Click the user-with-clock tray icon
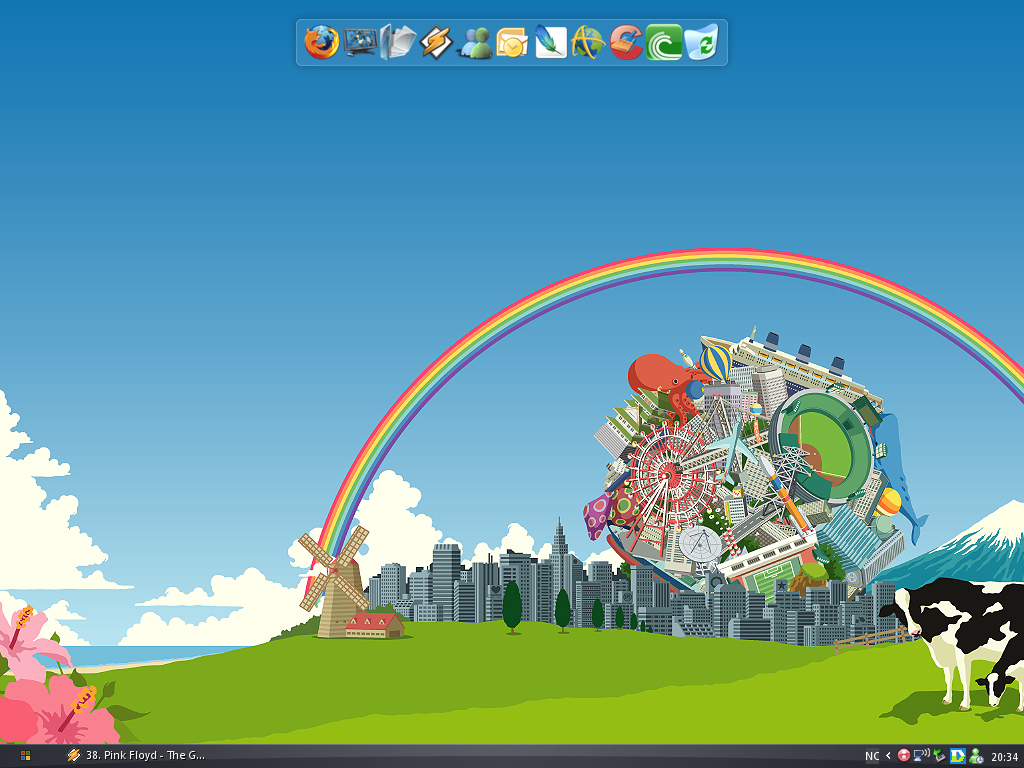The height and width of the screenshot is (768, 1024). (x=976, y=756)
